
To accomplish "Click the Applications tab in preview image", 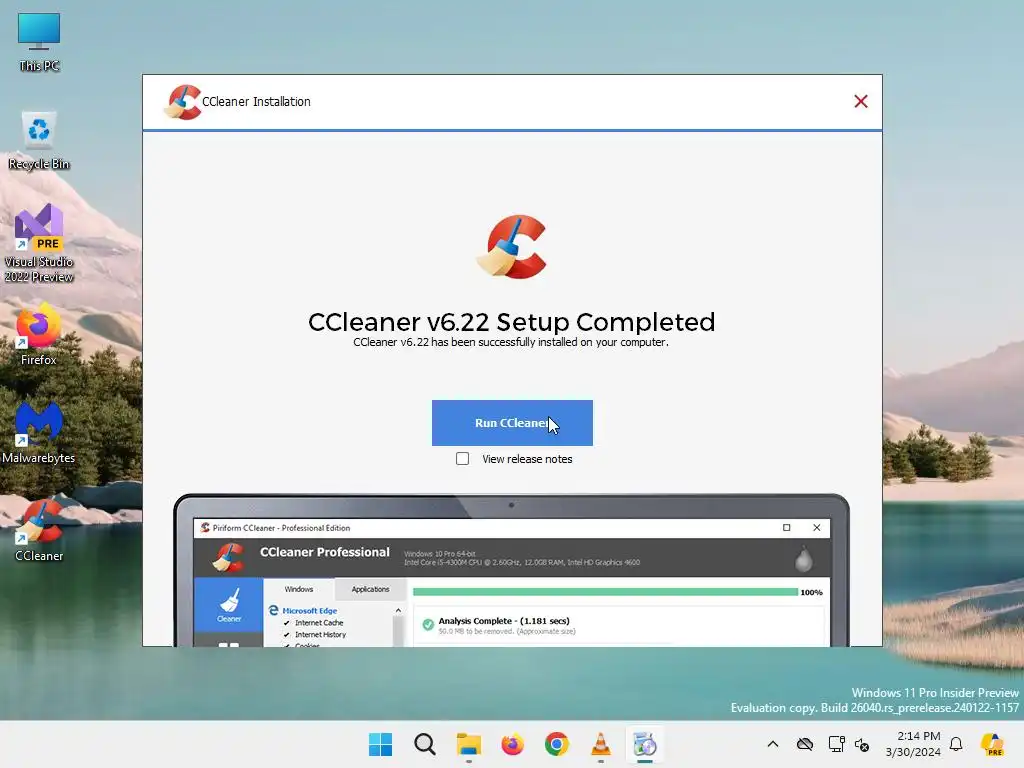I will [x=370, y=589].
